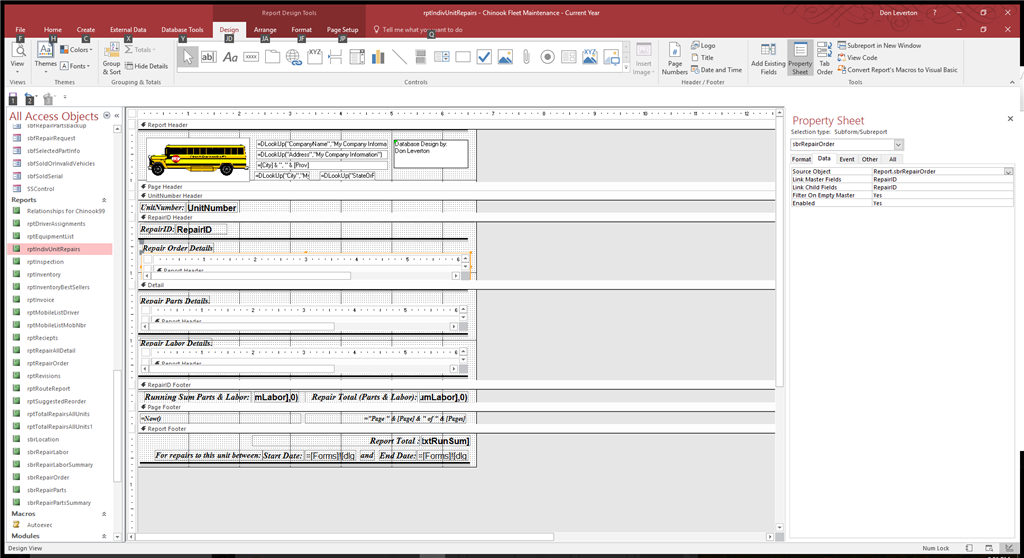This screenshot has width=1024, height=558.
Task: Convert Report's Macros to Visual Basic
Action: [x=897, y=70]
